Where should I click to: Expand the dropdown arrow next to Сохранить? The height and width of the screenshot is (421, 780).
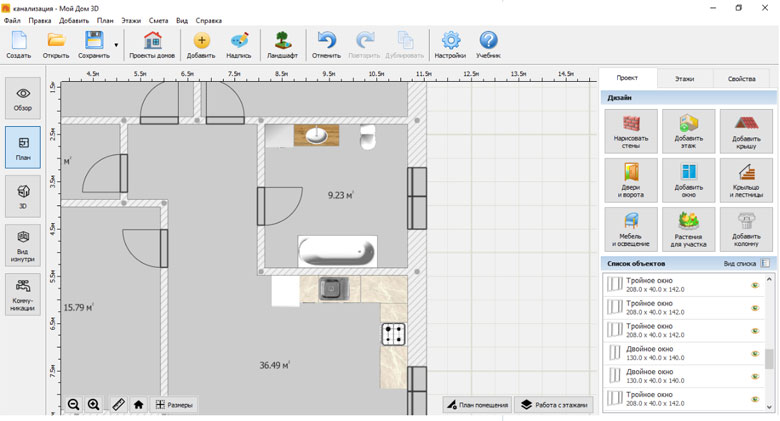(x=116, y=45)
